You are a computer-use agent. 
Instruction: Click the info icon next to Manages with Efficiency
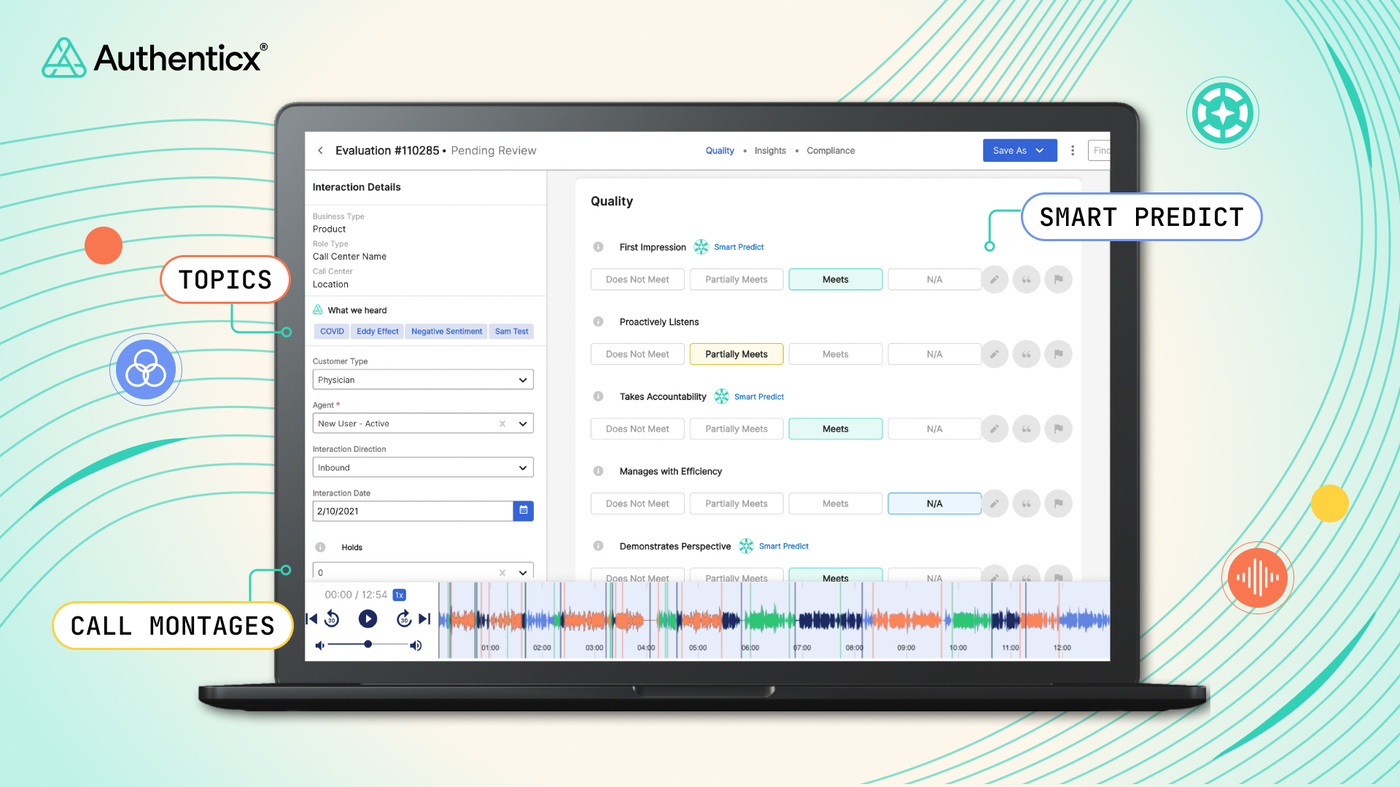[x=598, y=471]
